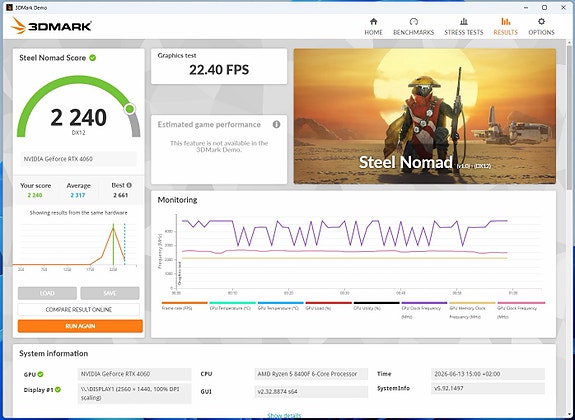Switch to the Results tab

505,26
